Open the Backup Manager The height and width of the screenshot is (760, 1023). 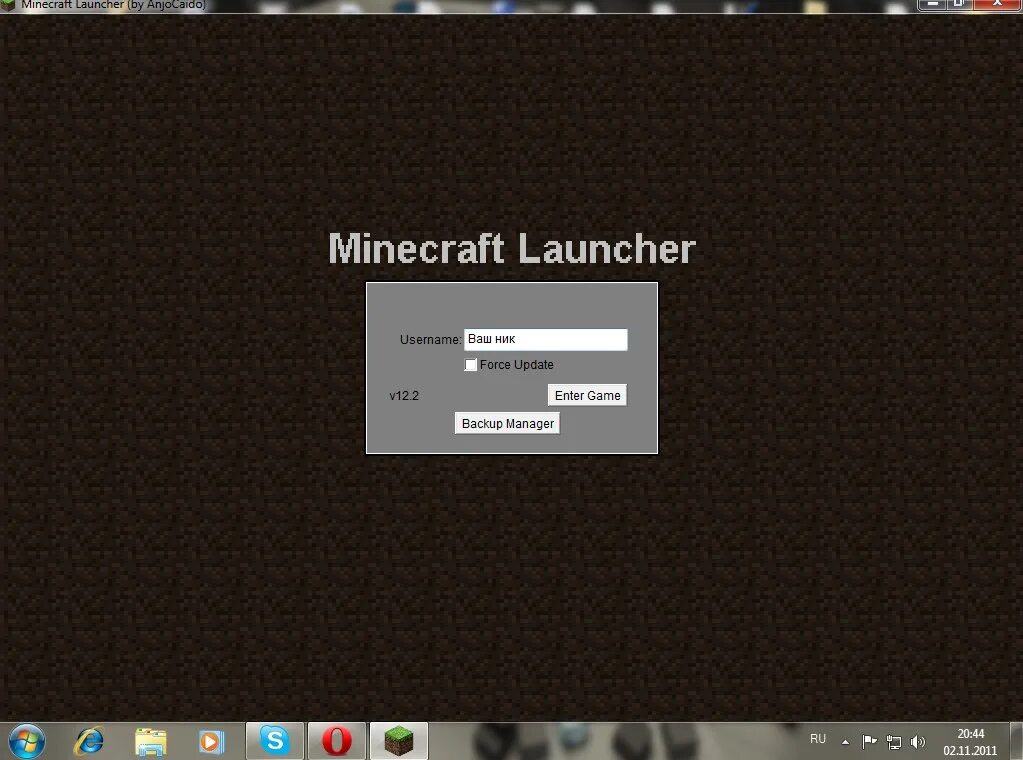[508, 423]
